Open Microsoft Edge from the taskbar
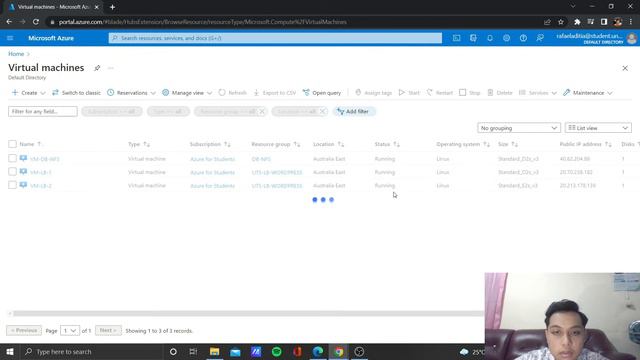Screen dimensions: 640x360 click(x=318, y=351)
